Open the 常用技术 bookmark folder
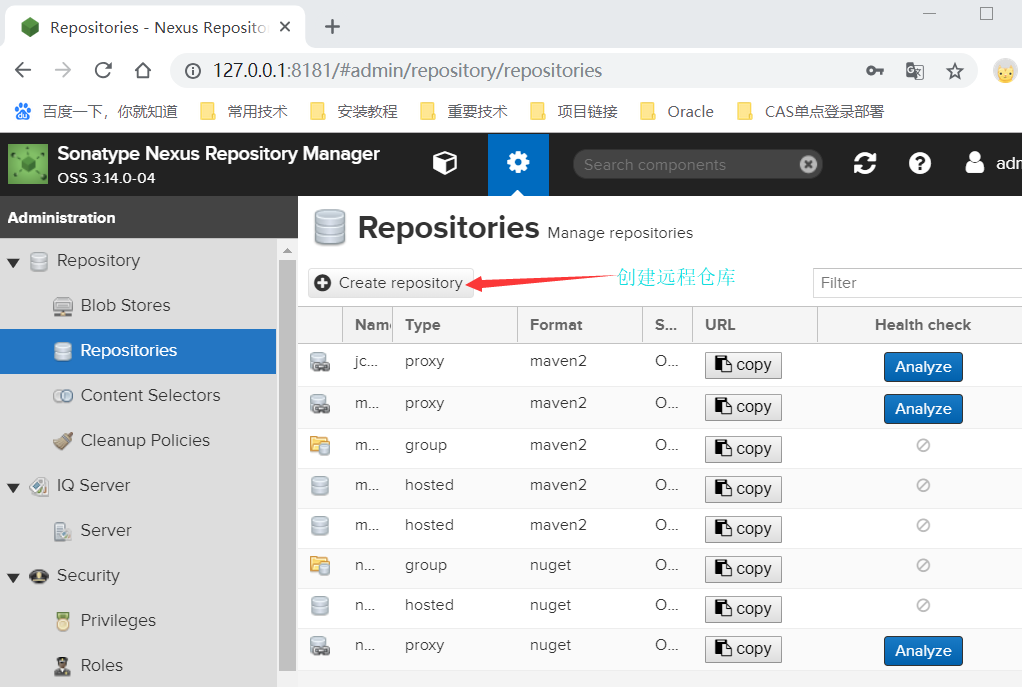 pos(244,111)
